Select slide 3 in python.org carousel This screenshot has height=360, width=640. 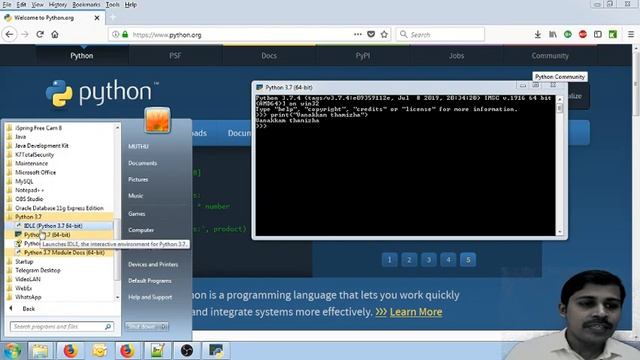point(429,260)
